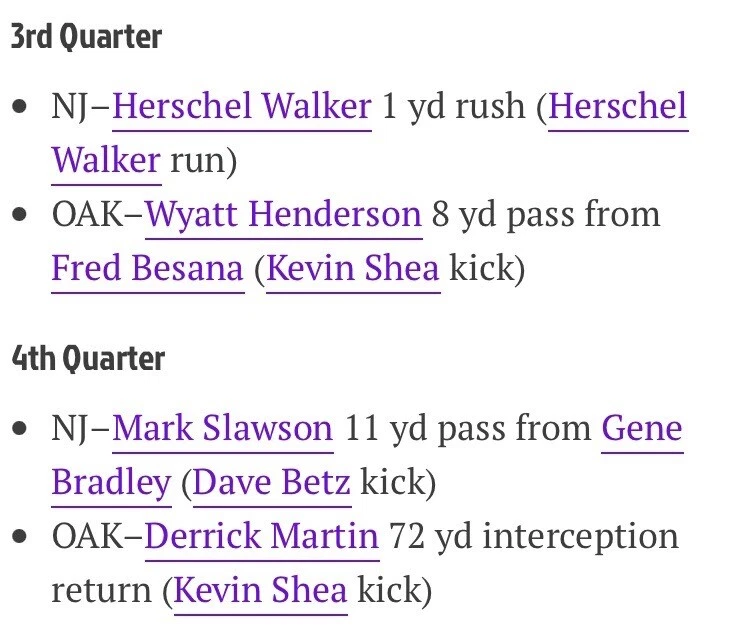Click bullet beside OAK Derrick Martin entry
Image resolution: width=749 pixels, height=635 pixels.
coord(21,538)
